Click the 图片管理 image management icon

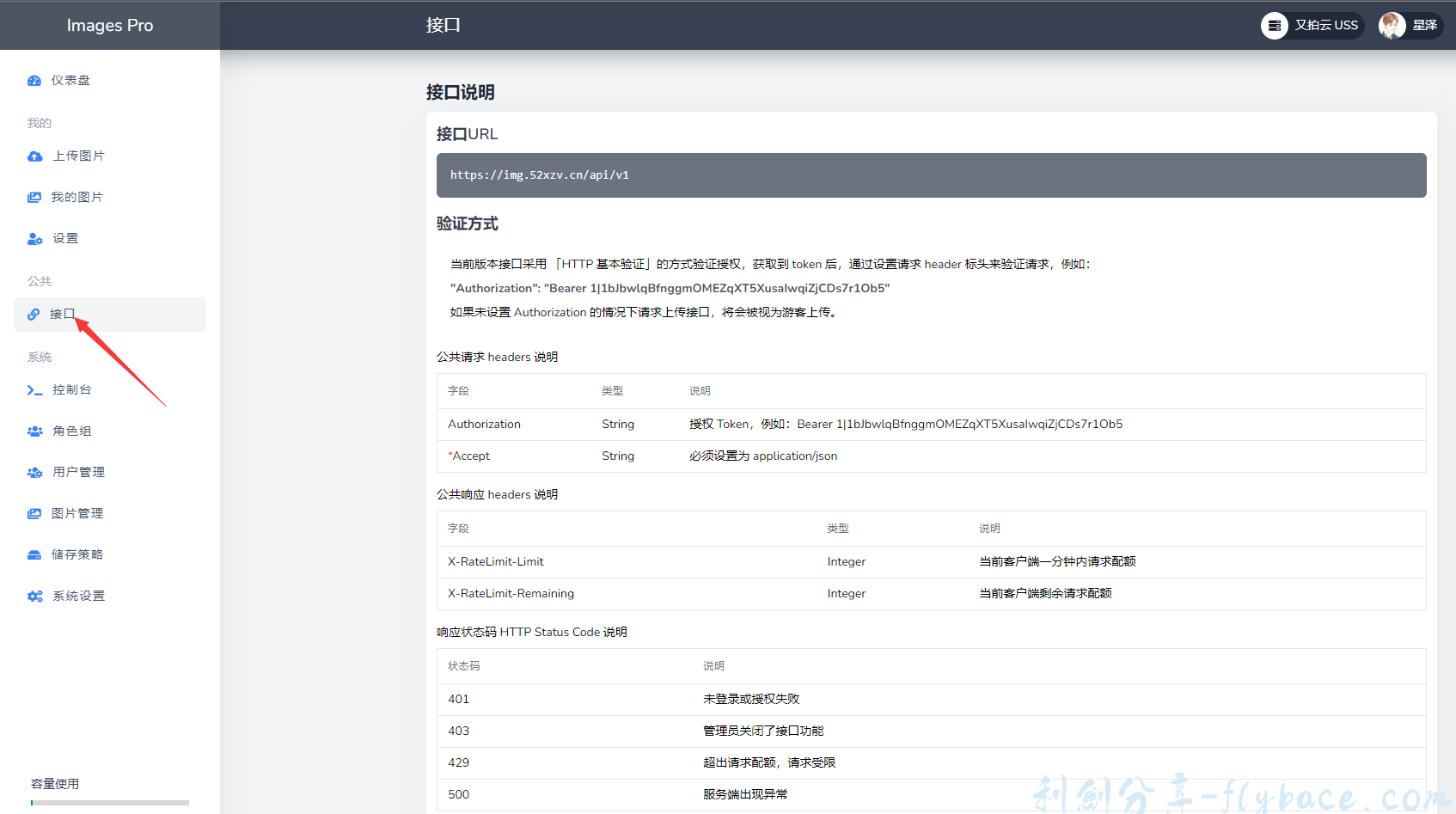pos(34,513)
